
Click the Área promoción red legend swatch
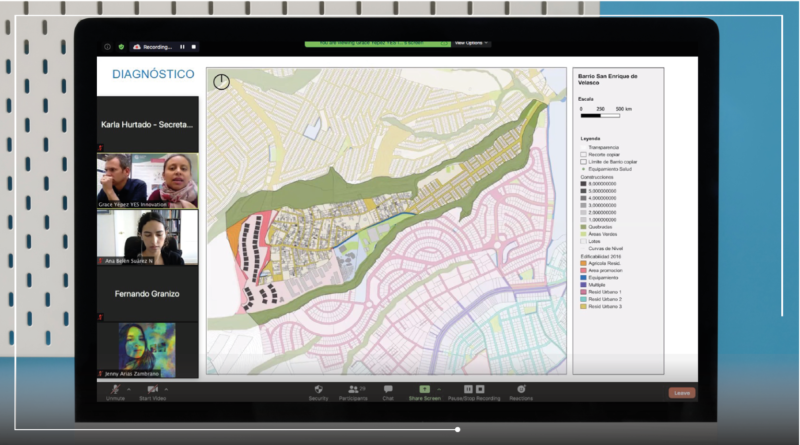[583, 270]
